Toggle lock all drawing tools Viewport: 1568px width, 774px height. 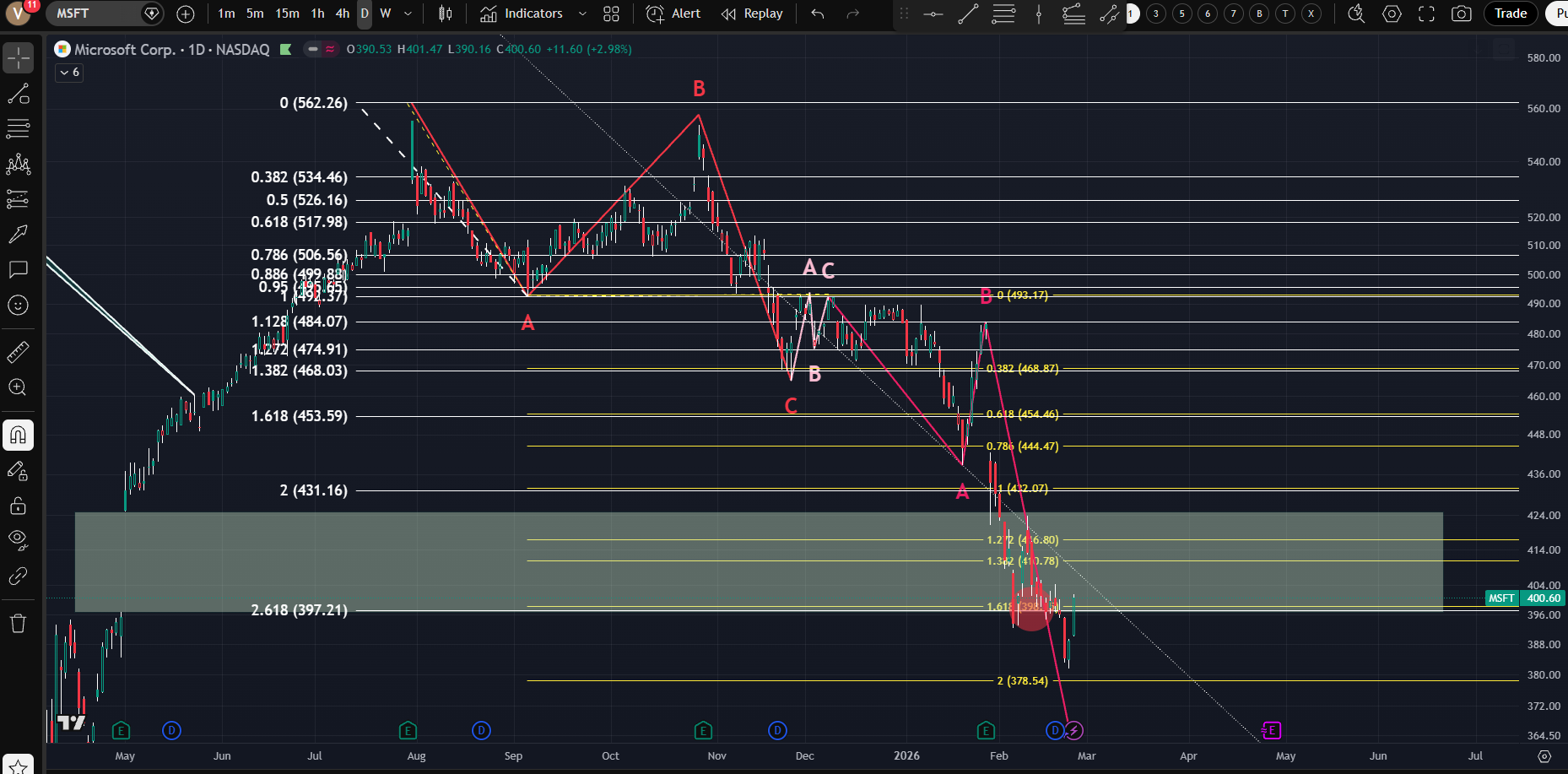pos(18,506)
